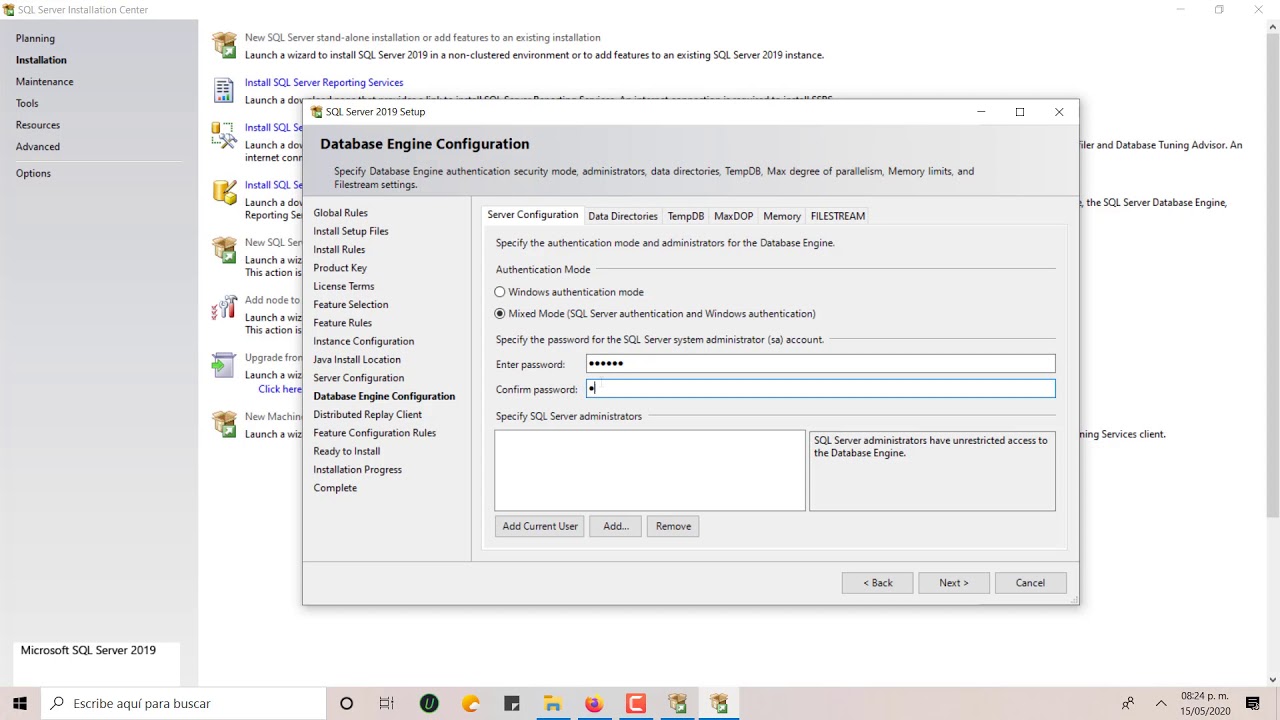The height and width of the screenshot is (720, 1280).
Task: Focus the Enter password field
Action: [820, 364]
